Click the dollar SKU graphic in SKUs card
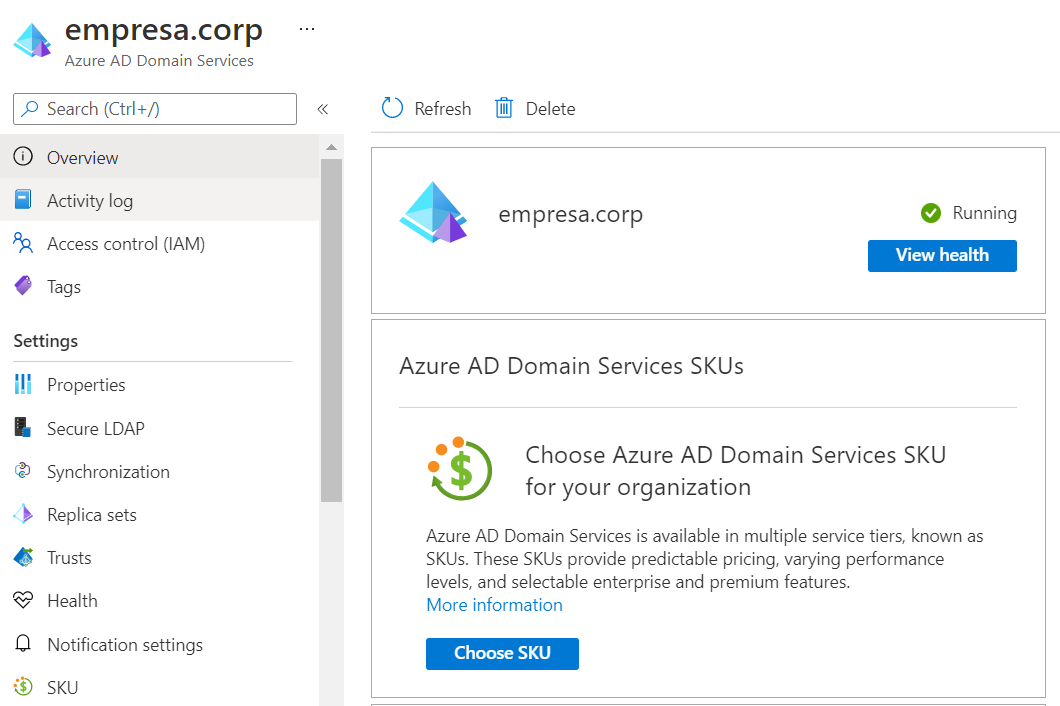Viewport: 1060px width, 706px height. (x=460, y=468)
